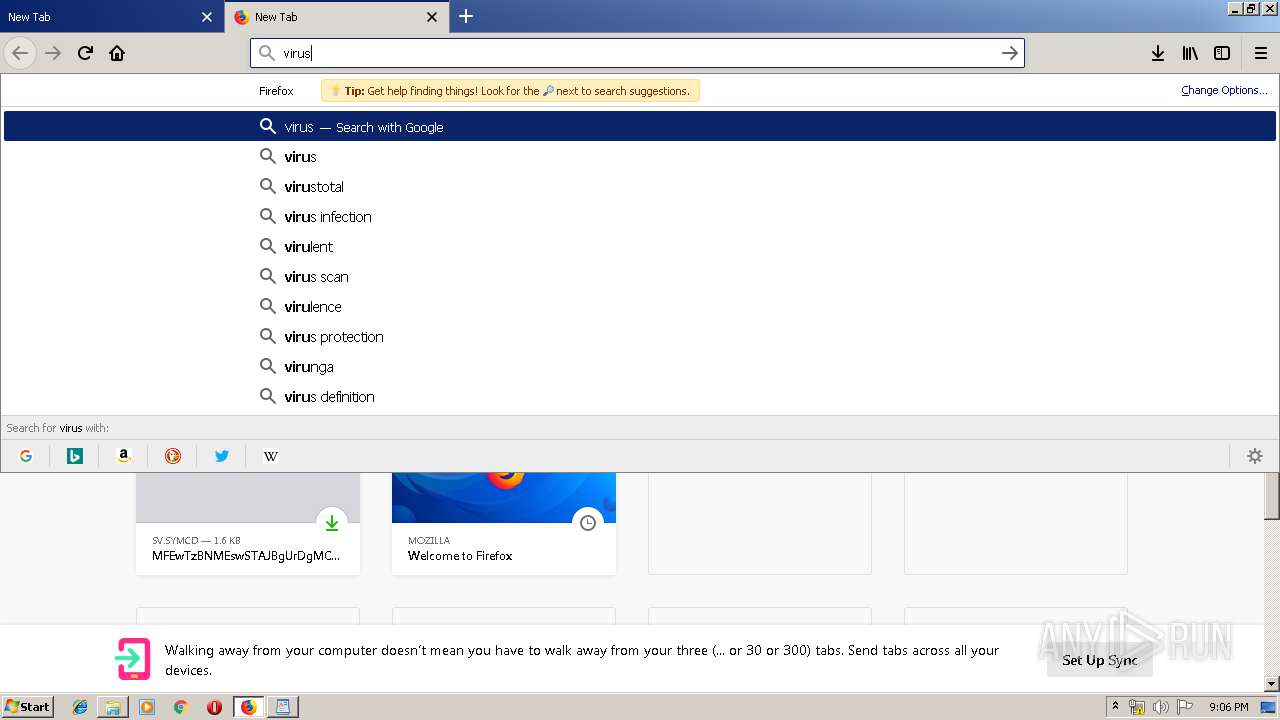Open the volume speaker tray icon
The image size is (1280, 720).
click(x=1161, y=707)
